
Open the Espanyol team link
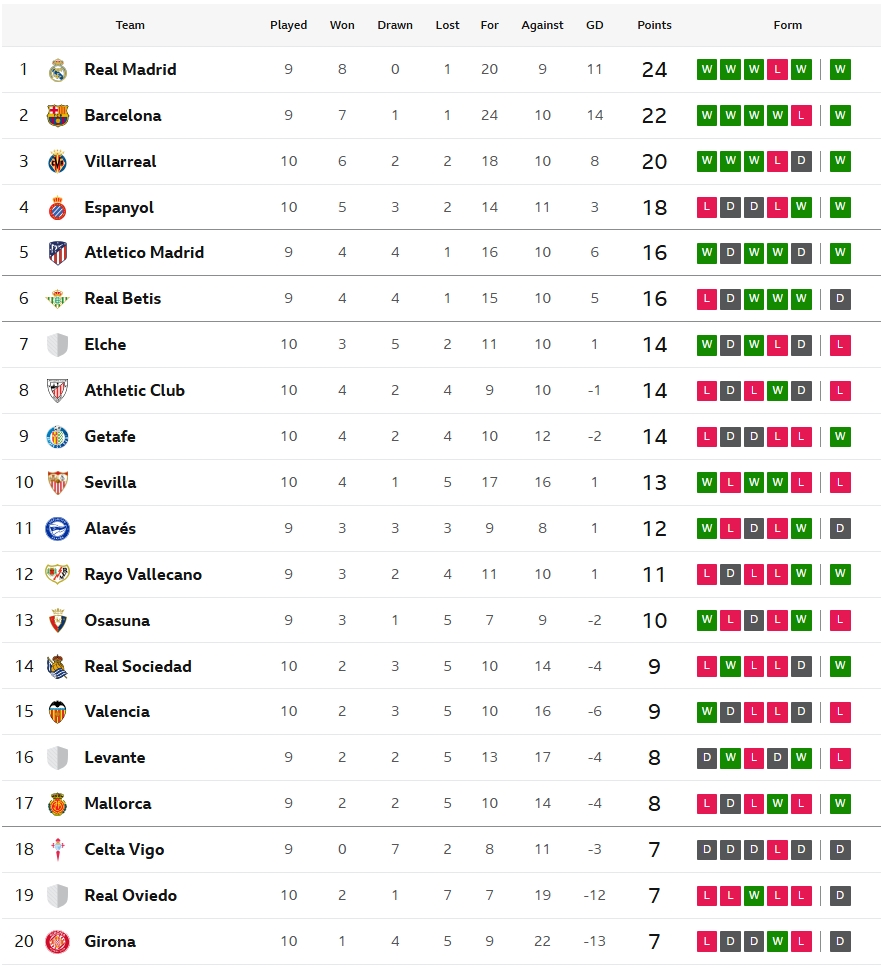pyautogui.click(x=119, y=208)
